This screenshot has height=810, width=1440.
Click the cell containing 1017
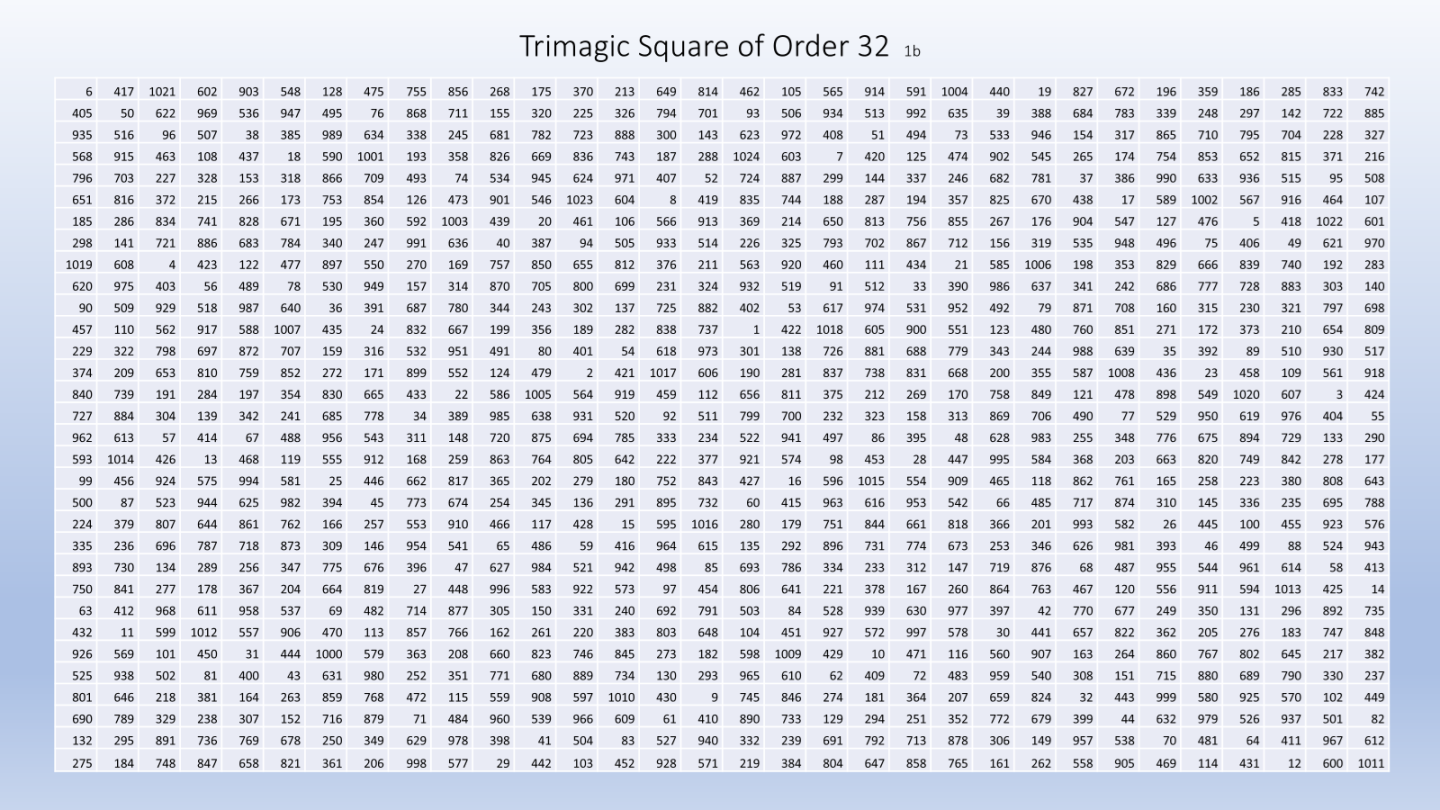(x=661, y=373)
